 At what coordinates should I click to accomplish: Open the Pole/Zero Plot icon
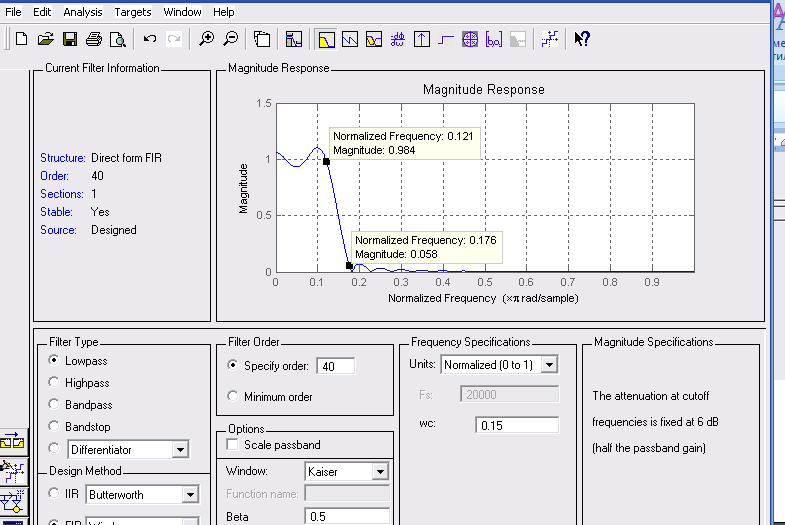click(470, 39)
